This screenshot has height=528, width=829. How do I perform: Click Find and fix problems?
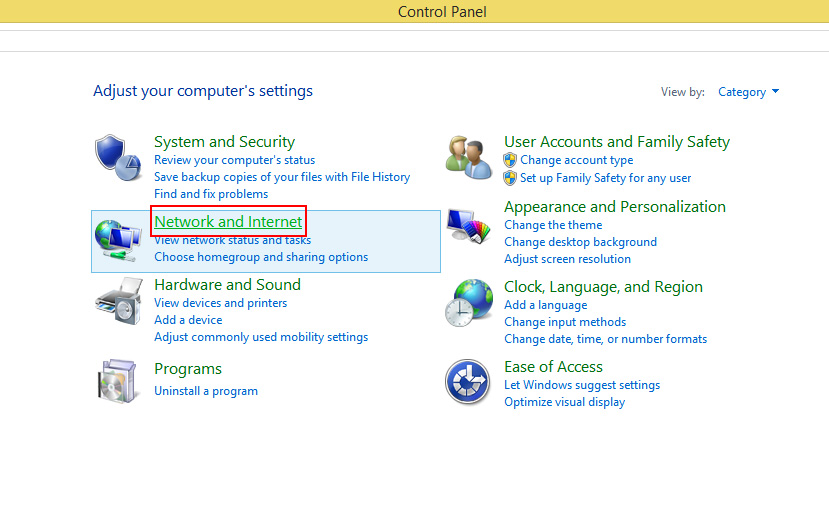click(211, 194)
